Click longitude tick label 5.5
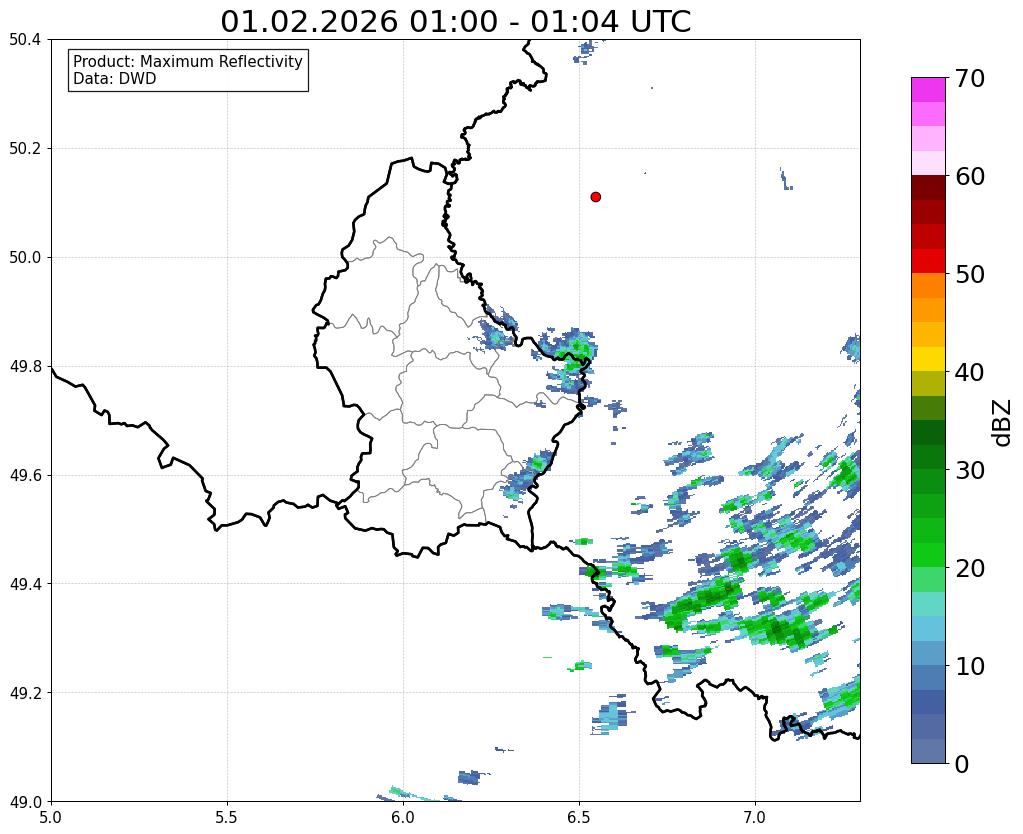The height and width of the screenshot is (834, 1023). pyautogui.click(x=227, y=817)
